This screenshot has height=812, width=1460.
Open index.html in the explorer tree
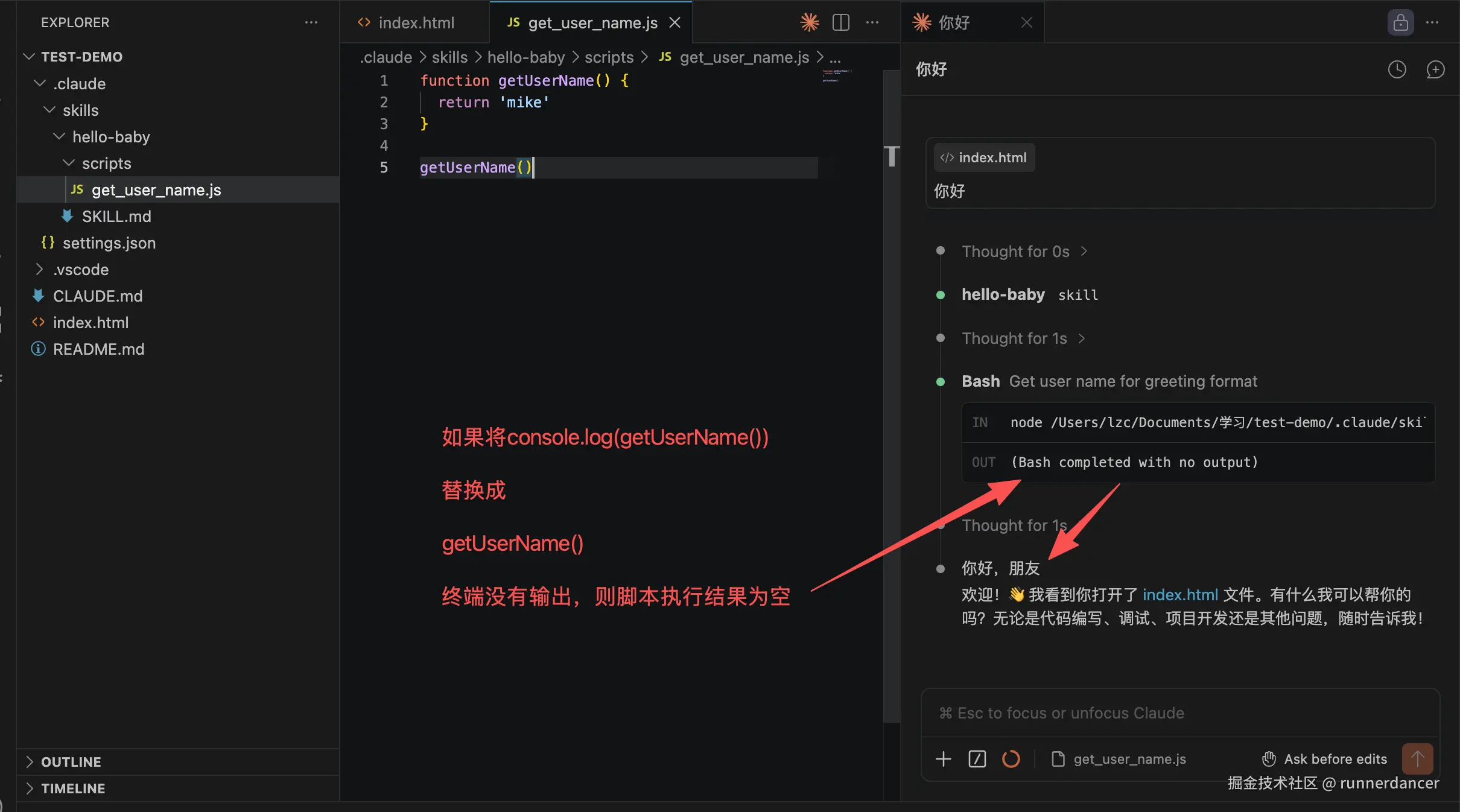coord(90,323)
